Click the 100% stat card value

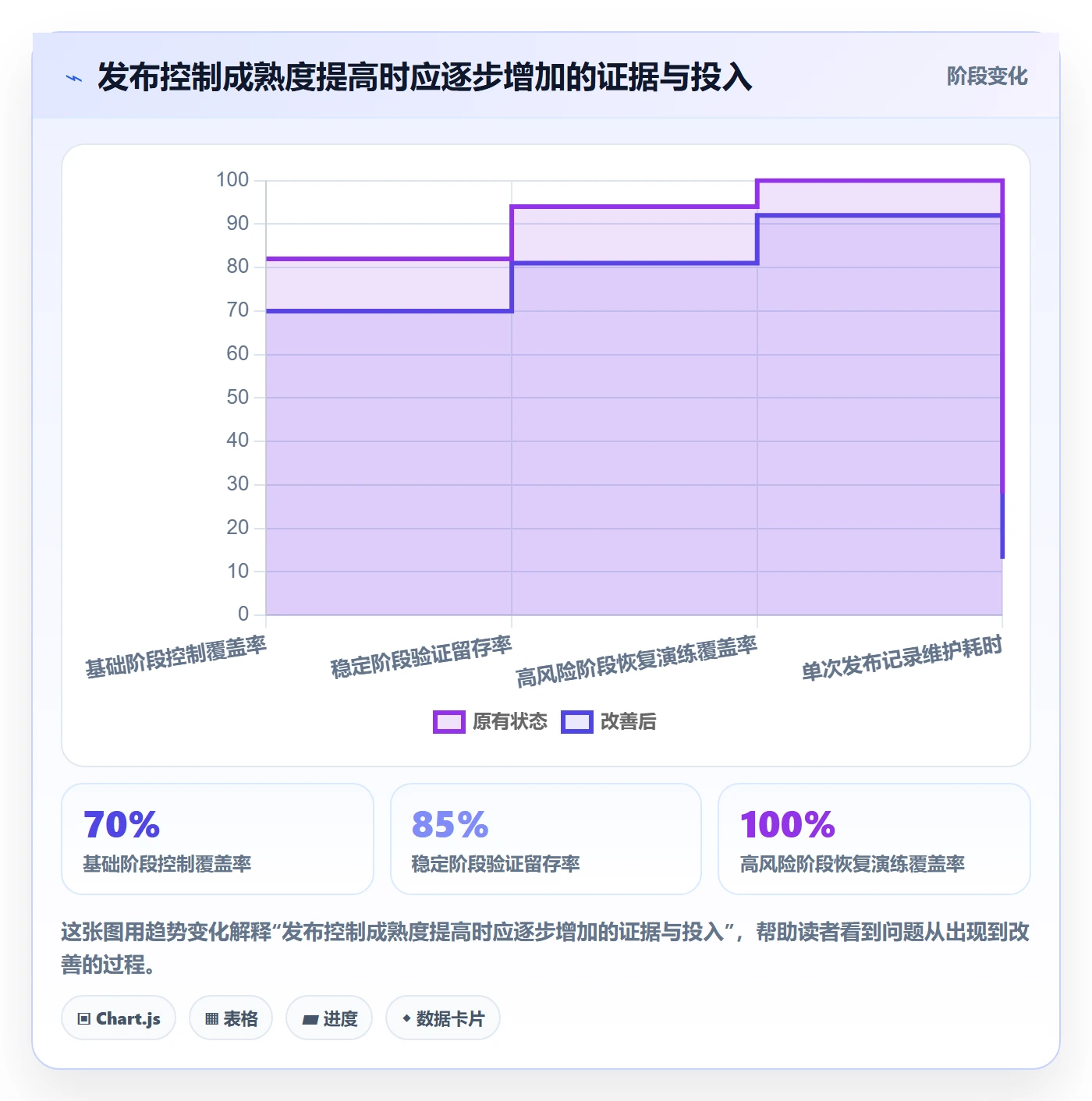pyautogui.click(x=788, y=824)
